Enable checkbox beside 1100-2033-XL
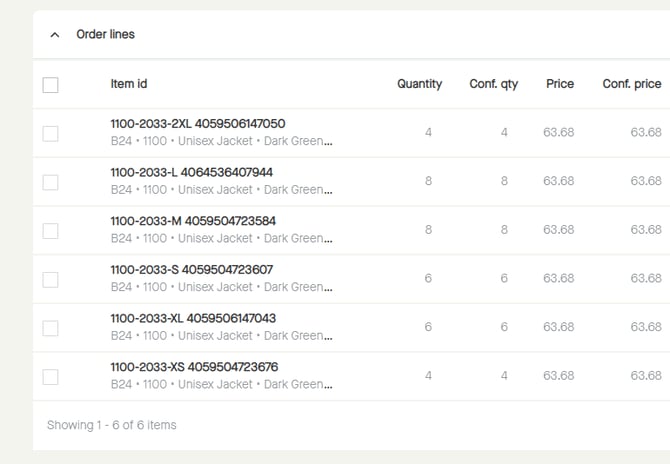Viewport: 670px width, 464px height. point(51,328)
